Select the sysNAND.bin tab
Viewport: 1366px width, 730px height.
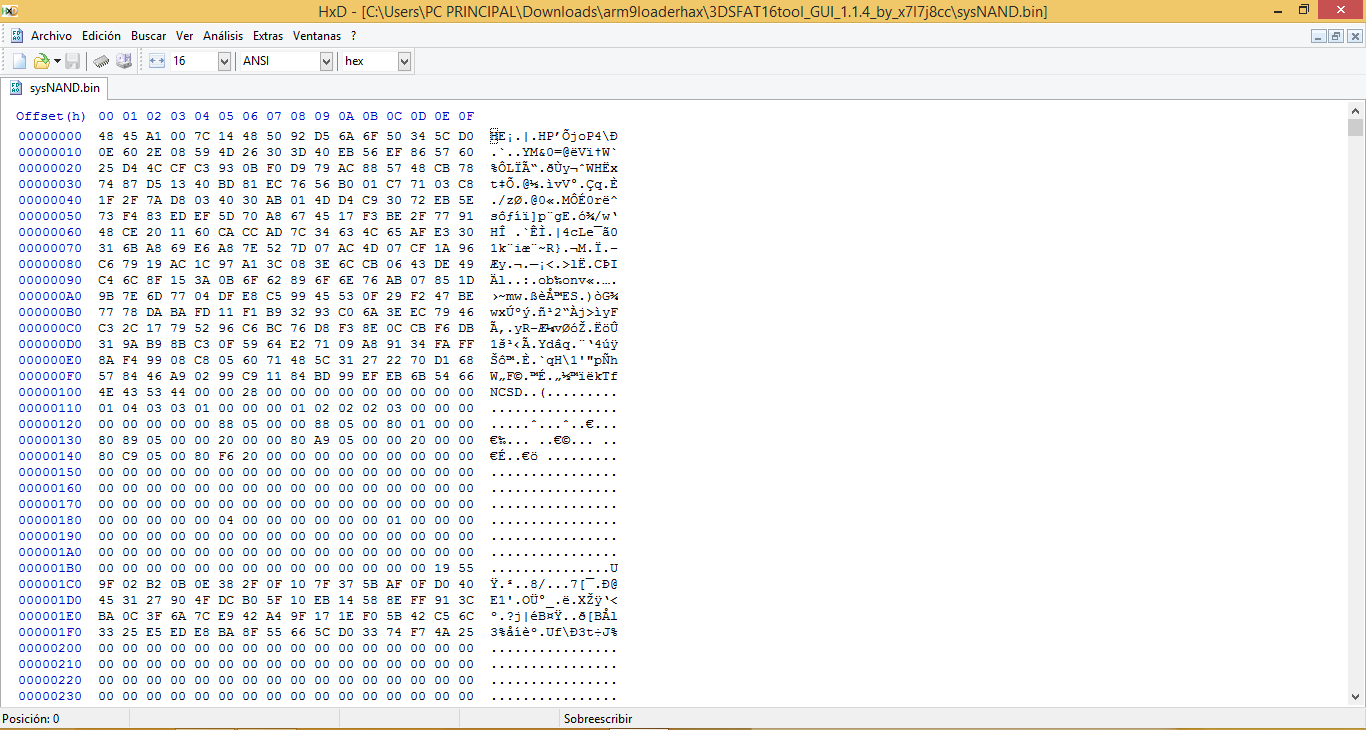[55, 88]
